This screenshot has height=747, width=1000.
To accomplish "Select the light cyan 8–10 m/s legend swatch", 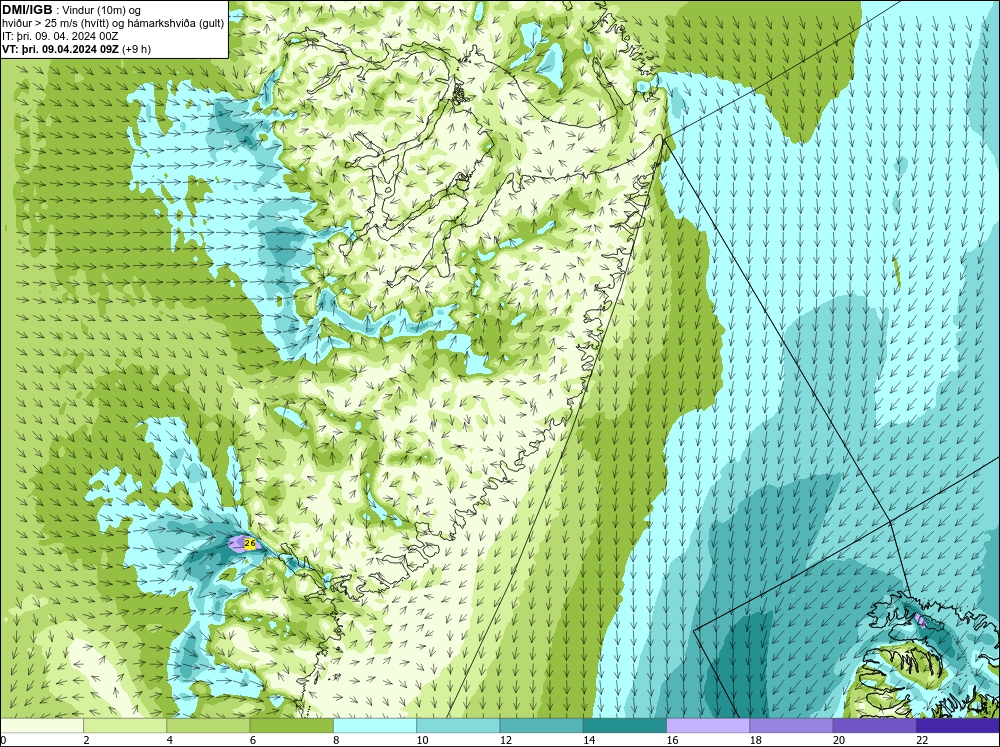I will coord(375,726).
